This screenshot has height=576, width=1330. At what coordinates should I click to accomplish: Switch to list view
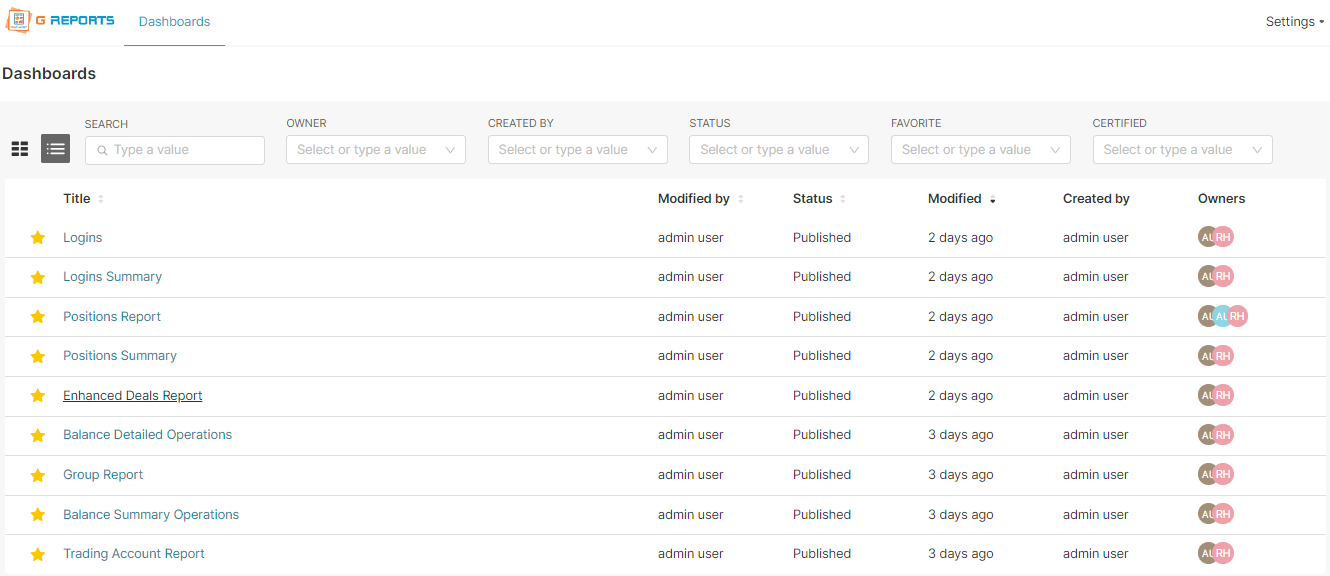(x=55, y=149)
